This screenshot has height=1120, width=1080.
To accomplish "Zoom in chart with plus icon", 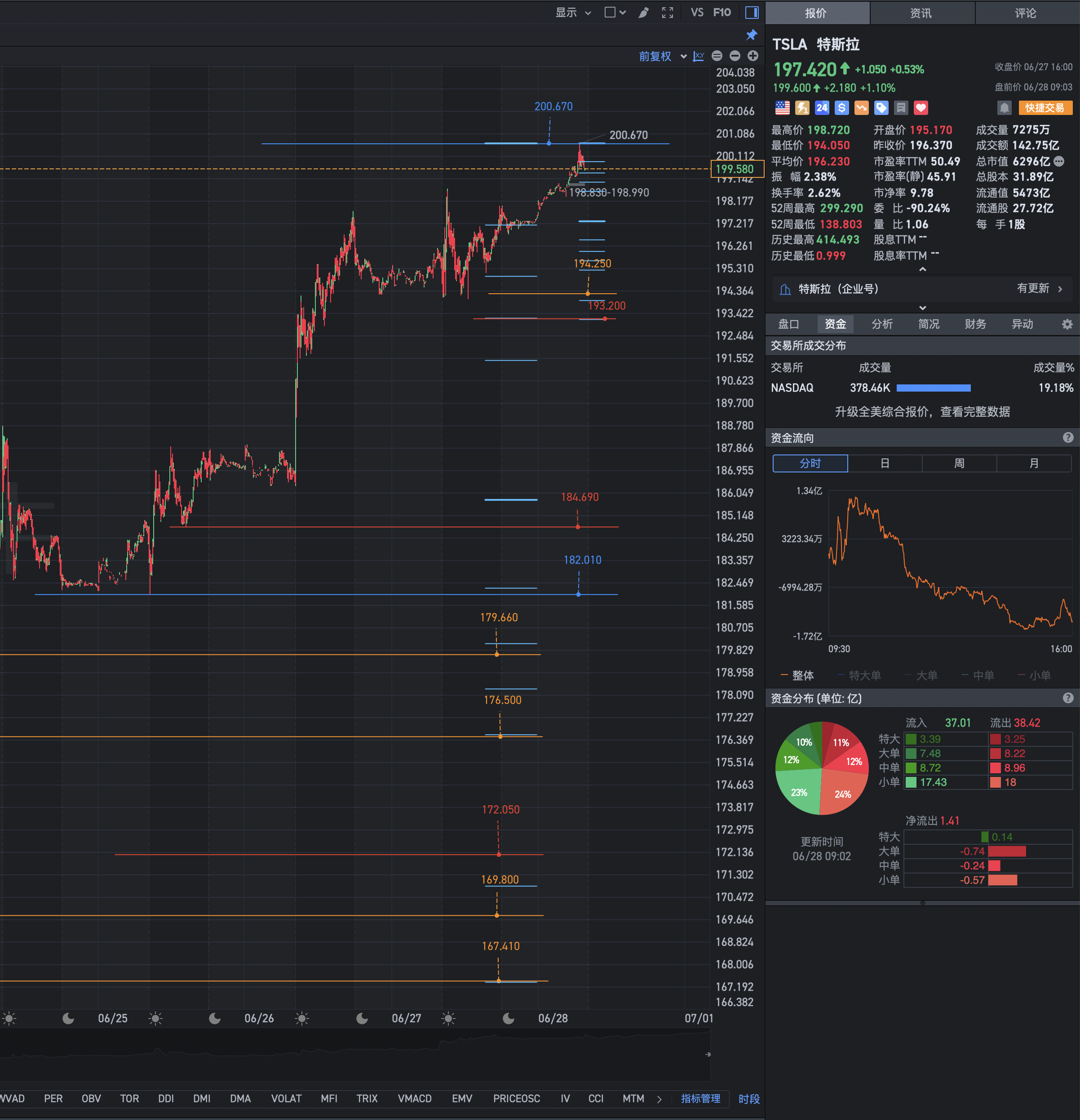I will (x=753, y=56).
